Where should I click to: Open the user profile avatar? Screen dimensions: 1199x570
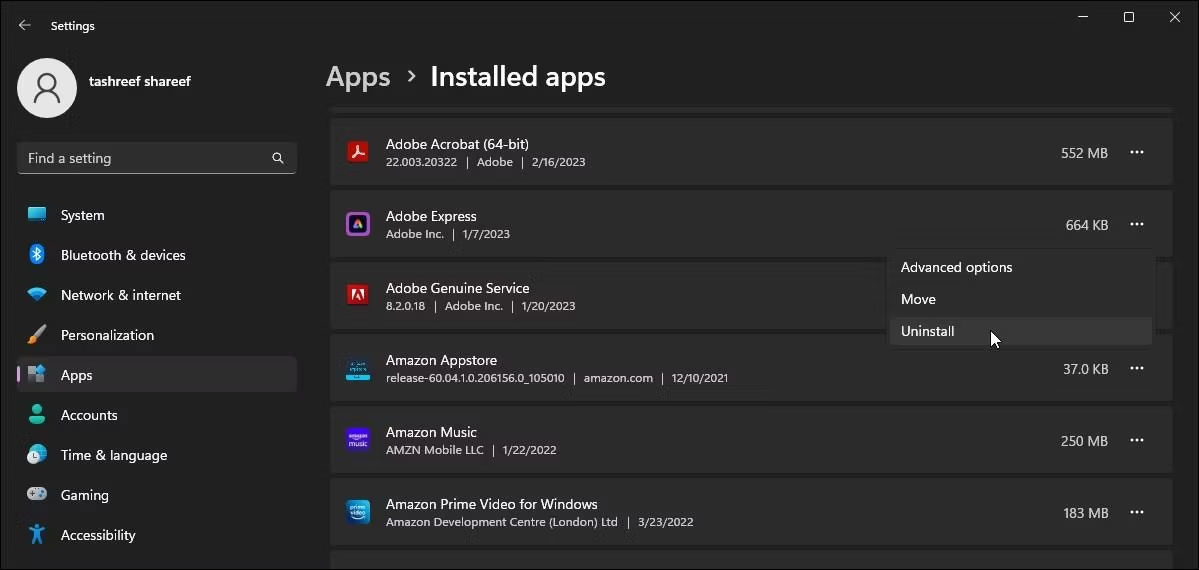[47, 88]
